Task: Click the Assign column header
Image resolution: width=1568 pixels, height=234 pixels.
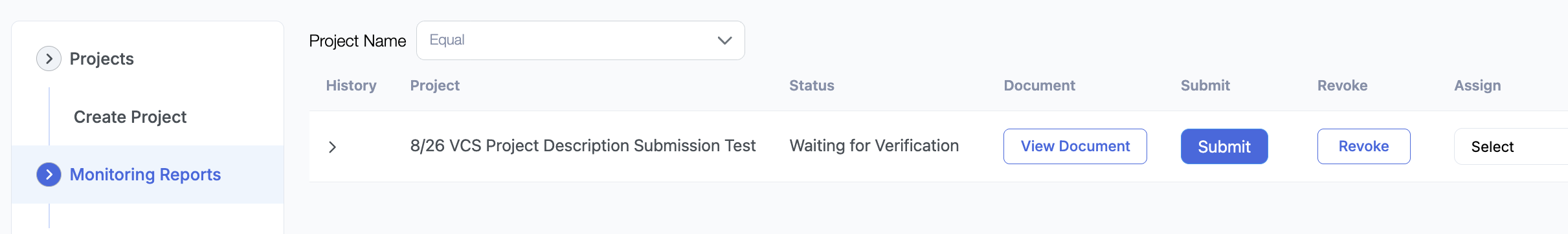Action: click(1477, 85)
